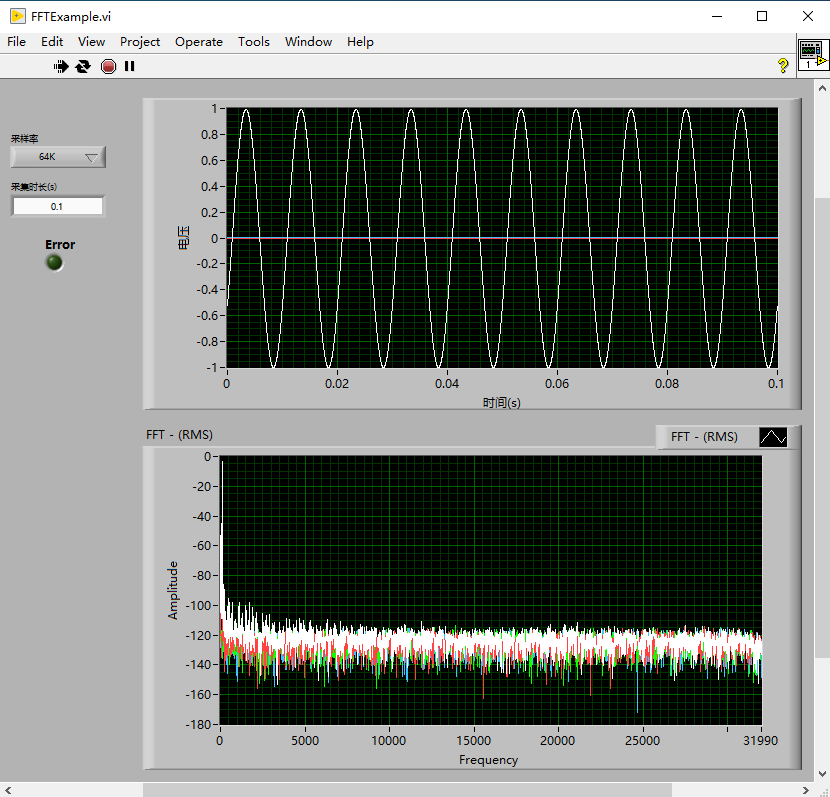
Task: Click the acquisition duration field showing 0.1
Action: 57,206
